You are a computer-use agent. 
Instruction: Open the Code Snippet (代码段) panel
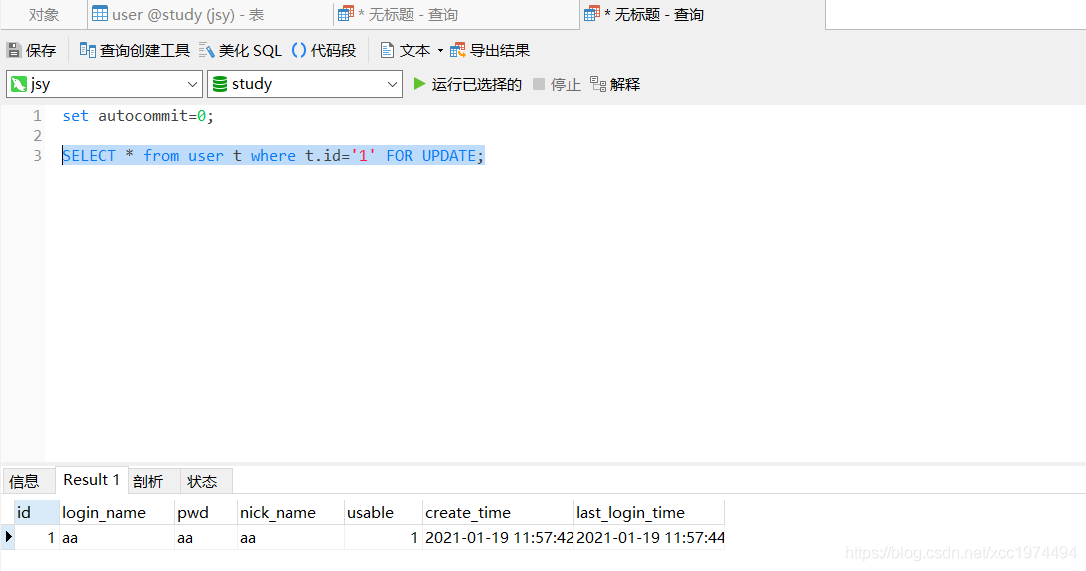pos(323,50)
